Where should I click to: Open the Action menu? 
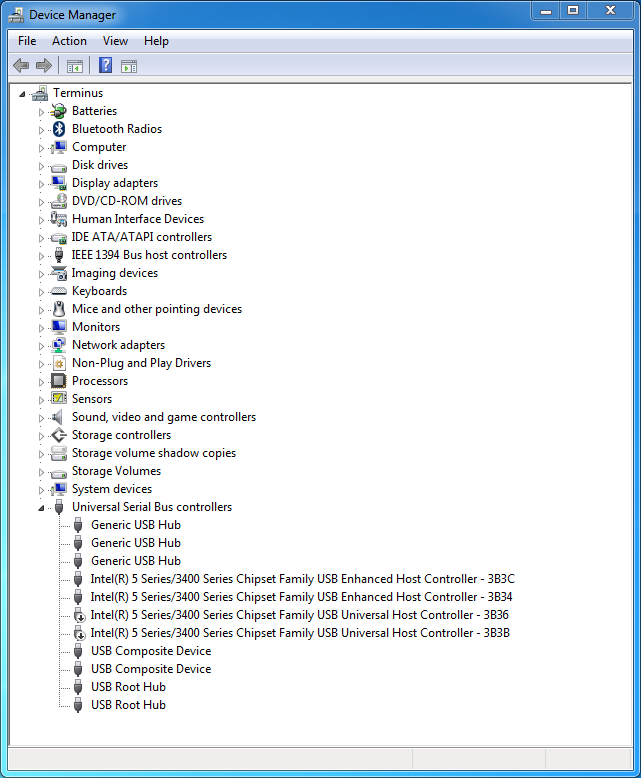69,41
